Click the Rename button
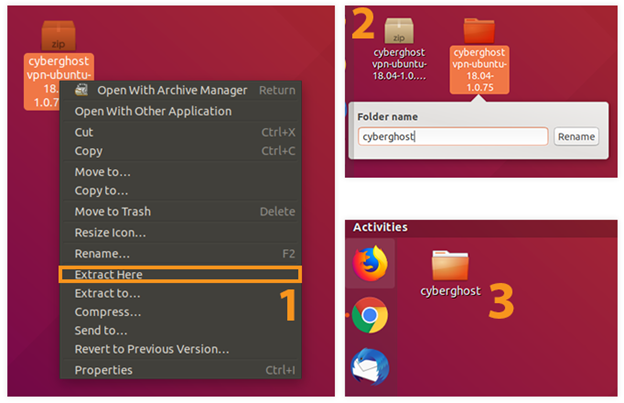This screenshot has width=624, height=403. click(x=576, y=136)
